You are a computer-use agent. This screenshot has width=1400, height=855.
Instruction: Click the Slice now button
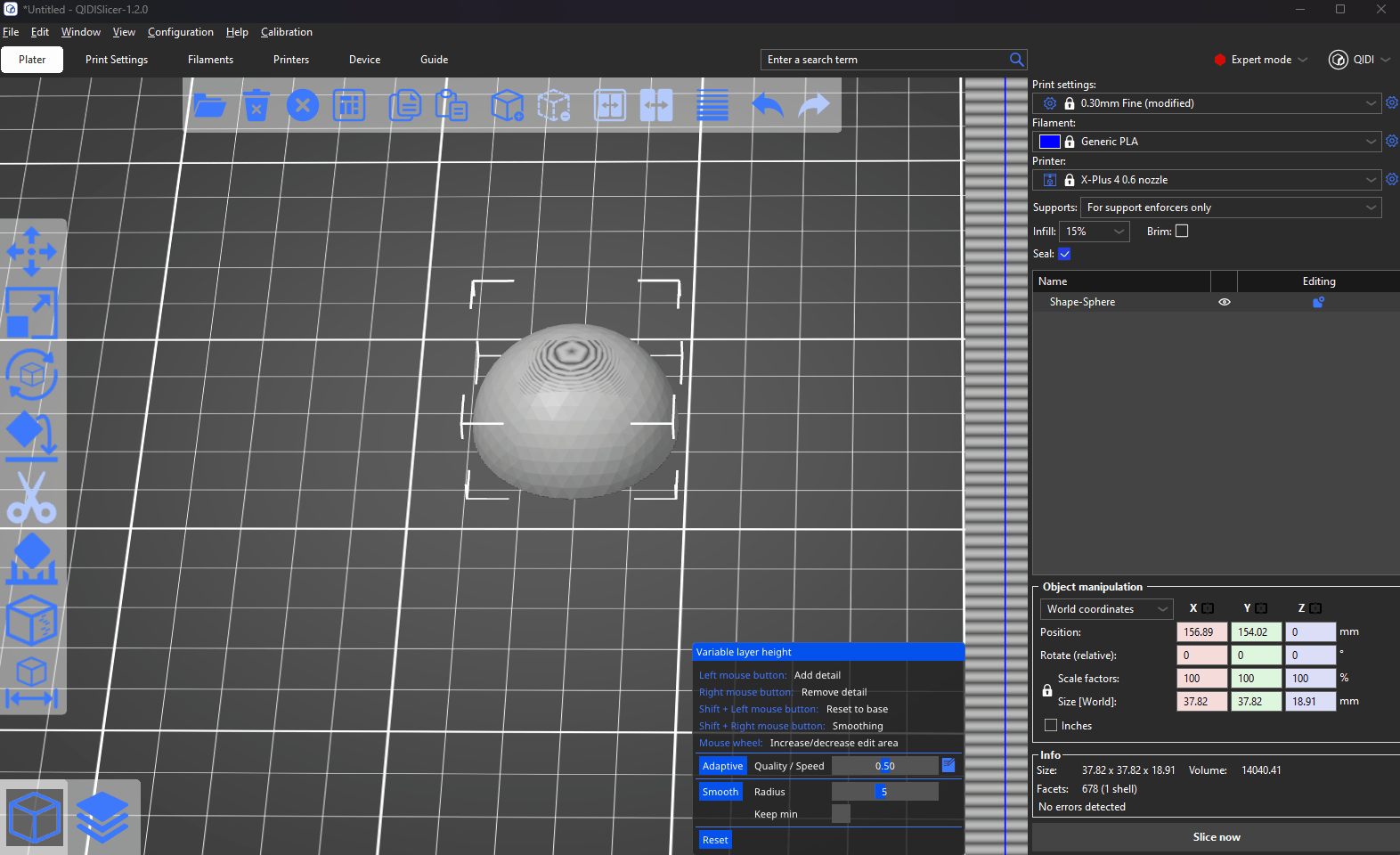click(x=1216, y=837)
